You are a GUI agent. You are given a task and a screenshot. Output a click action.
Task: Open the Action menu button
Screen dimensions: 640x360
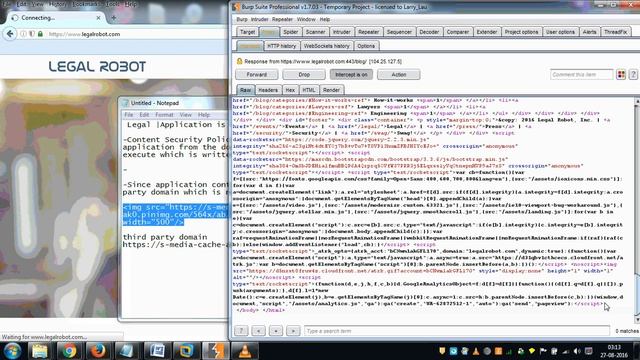(398, 74)
